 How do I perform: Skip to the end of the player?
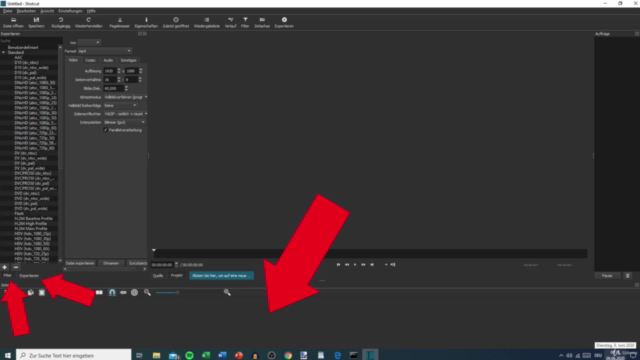(x=372, y=264)
